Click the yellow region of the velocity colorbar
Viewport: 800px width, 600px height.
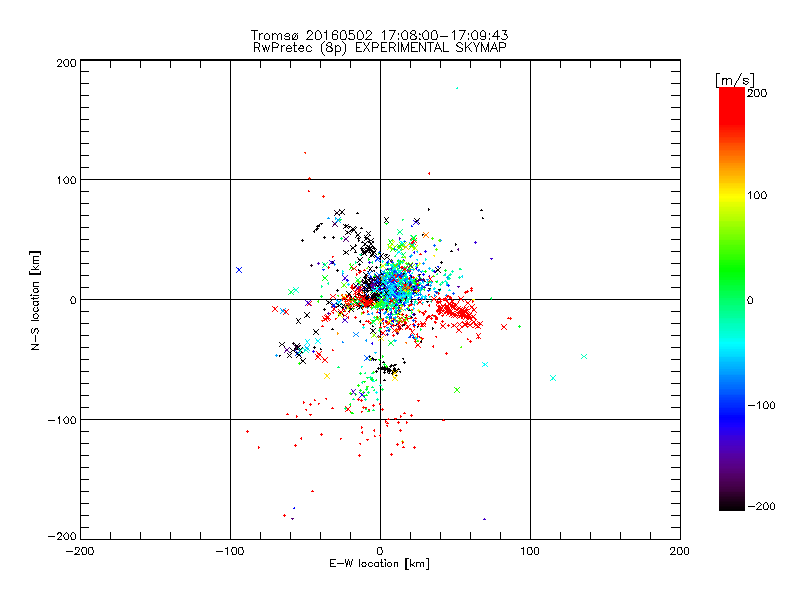[732, 195]
